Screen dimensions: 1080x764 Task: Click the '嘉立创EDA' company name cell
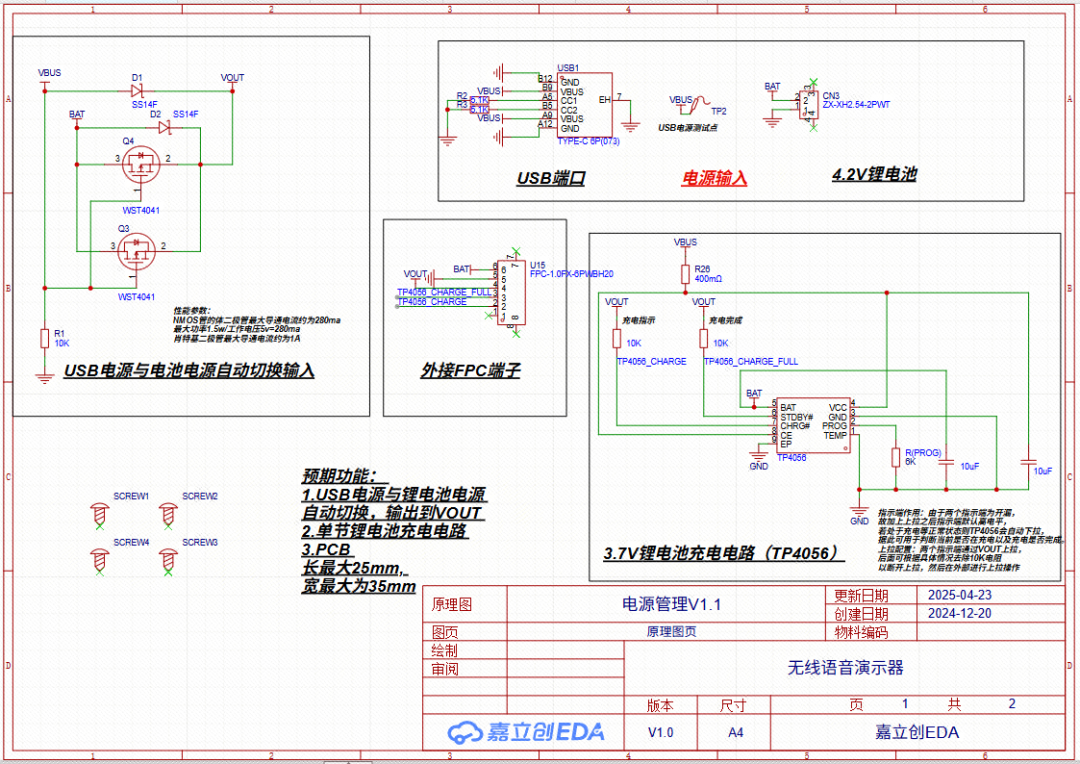(917, 732)
